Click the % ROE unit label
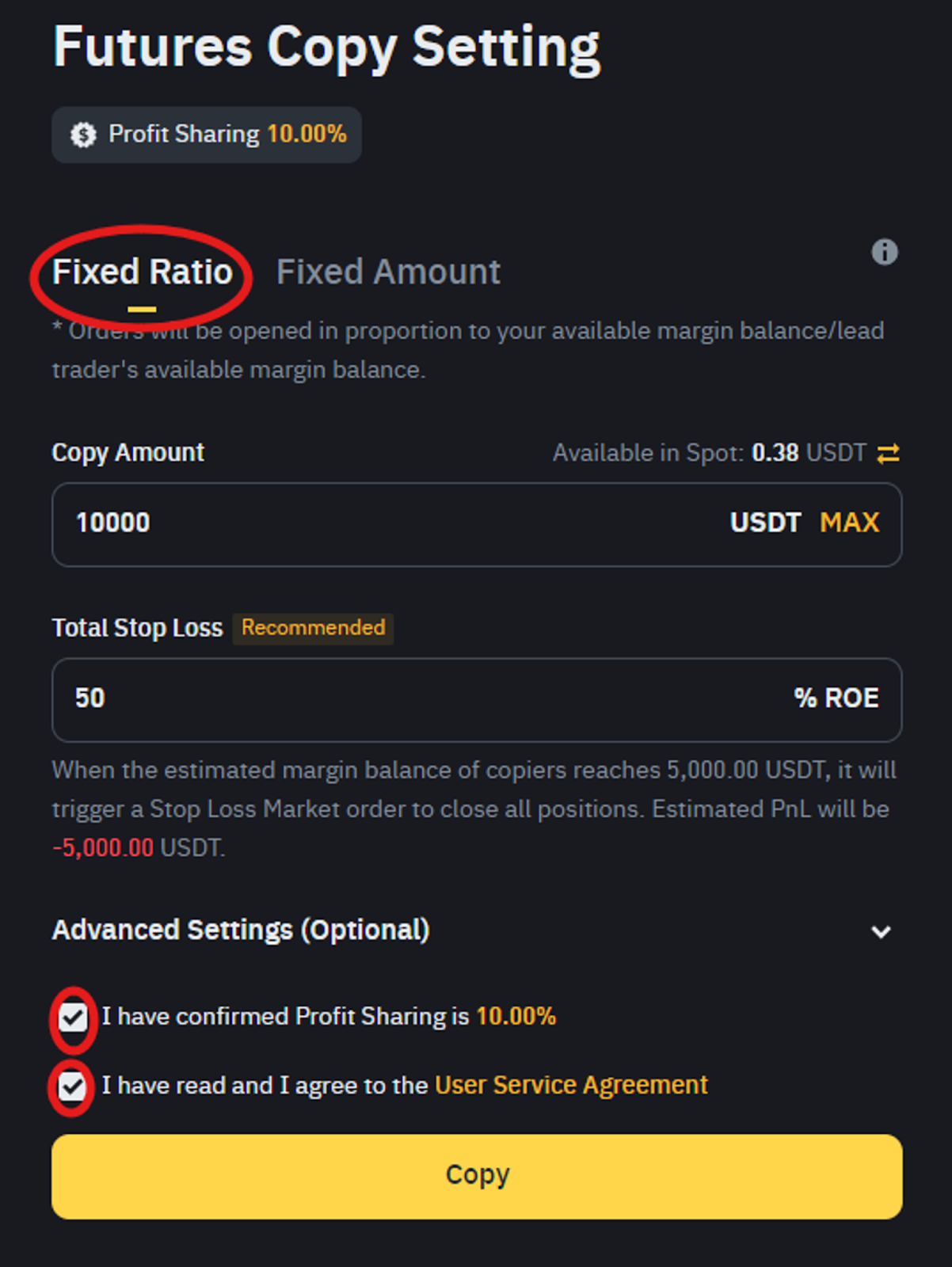 [836, 698]
